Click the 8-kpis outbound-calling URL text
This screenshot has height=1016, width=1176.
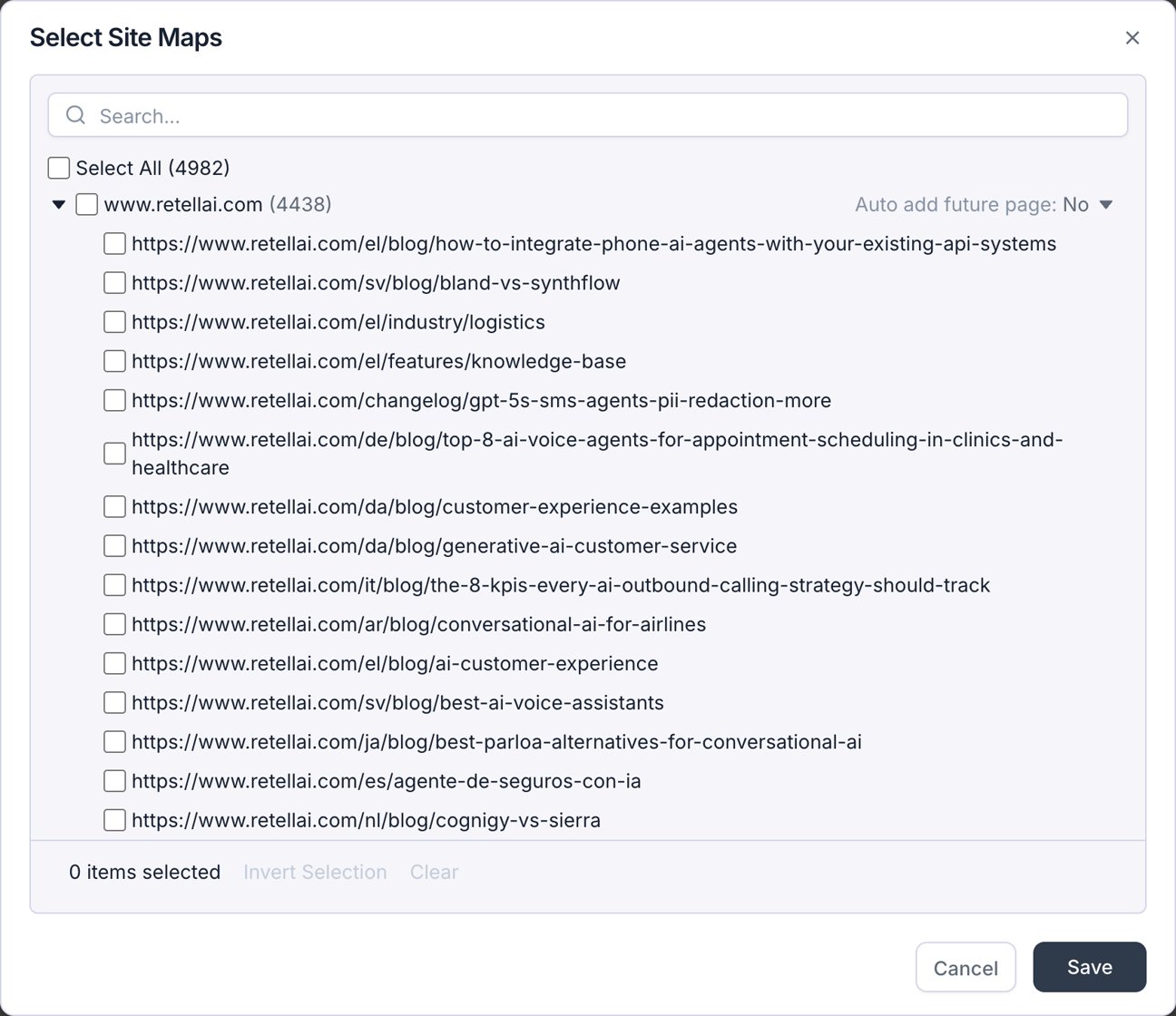point(561,585)
